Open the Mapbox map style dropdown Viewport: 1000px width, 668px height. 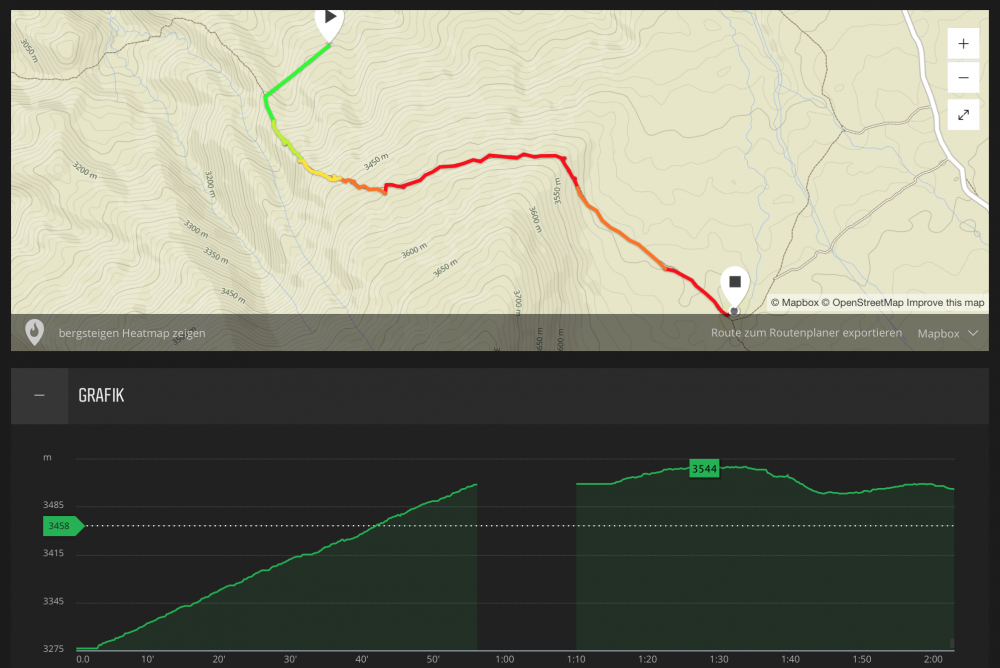(x=946, y=333)
